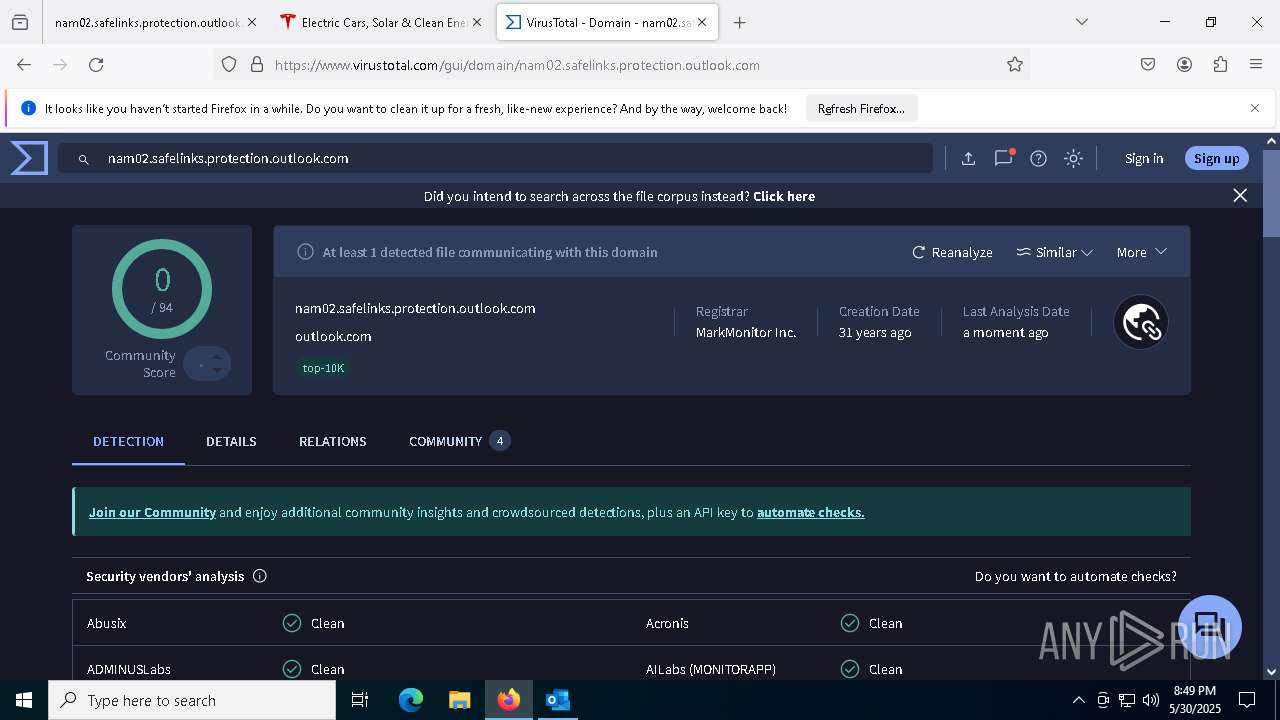Click the Firefox address bar URL
Viewport: 1280px width, 720px height.
[x=517, y=65]
